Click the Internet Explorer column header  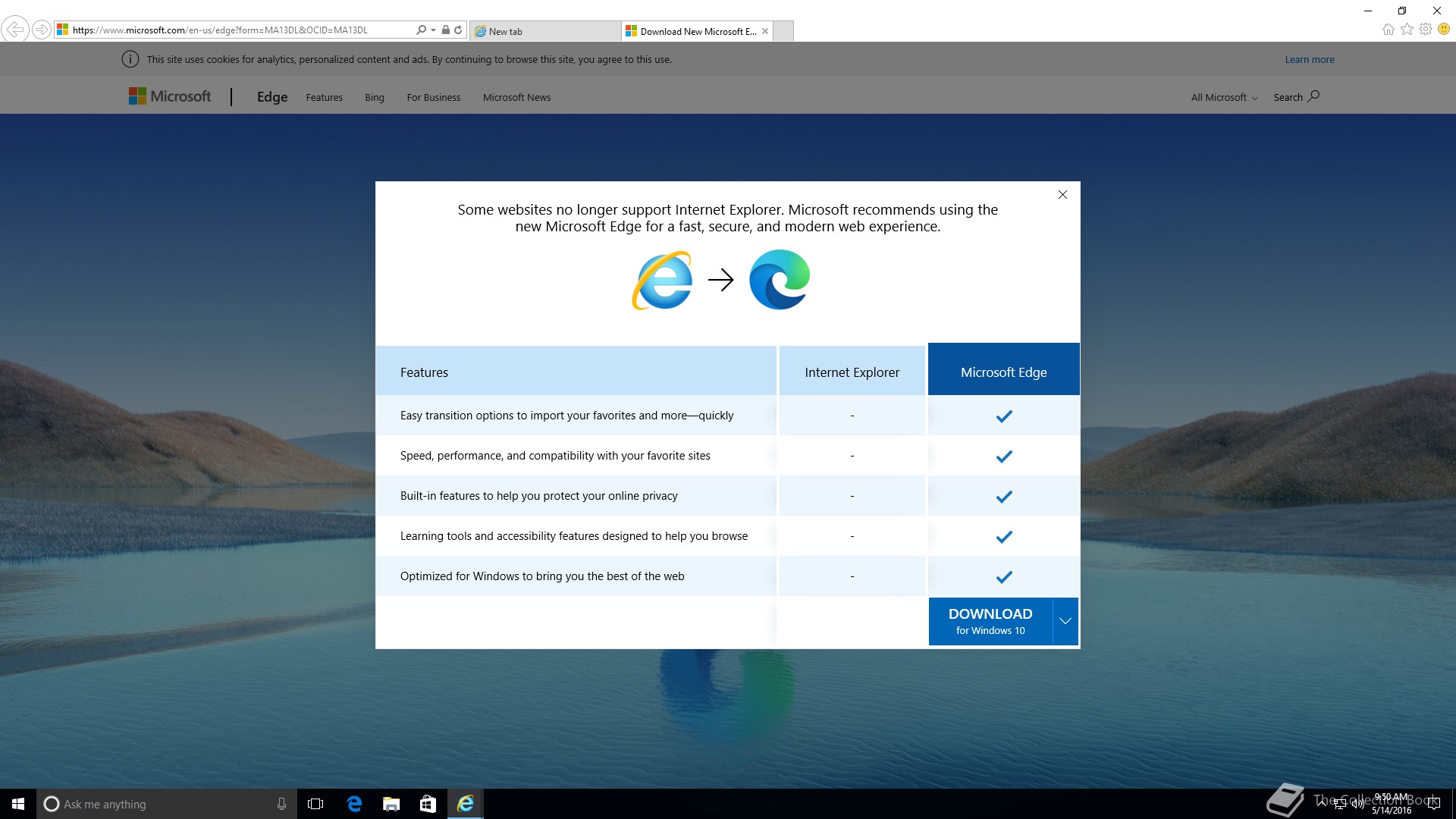pos(852,371)
